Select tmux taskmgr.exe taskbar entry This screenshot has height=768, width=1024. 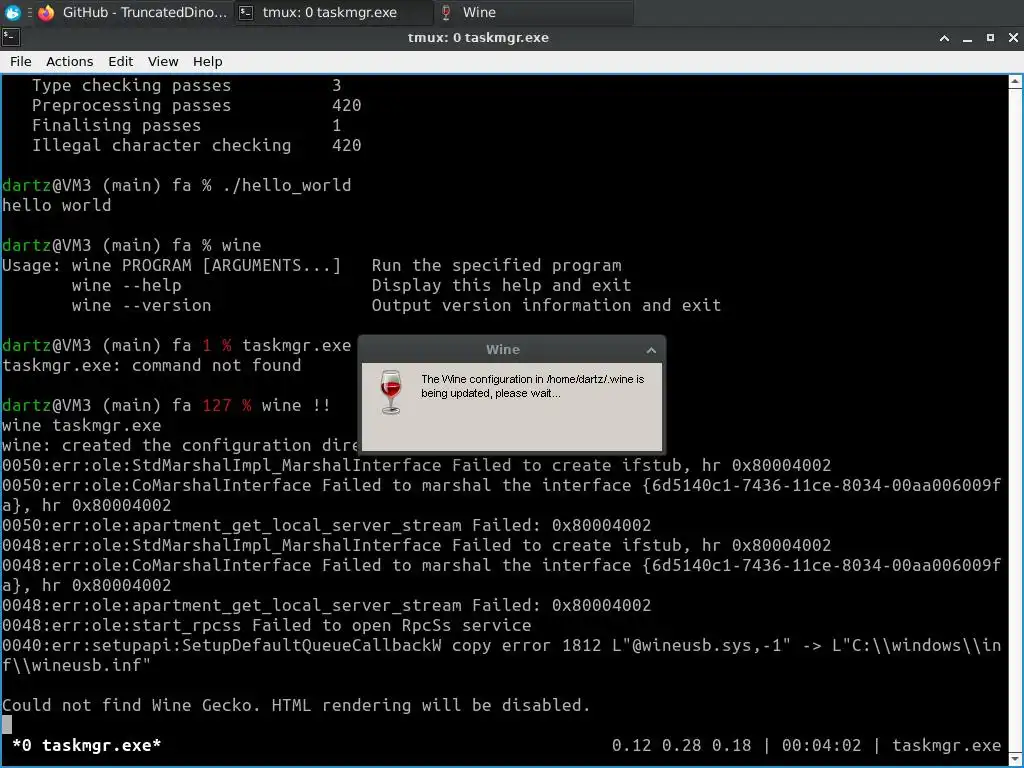tap(333, 12)
